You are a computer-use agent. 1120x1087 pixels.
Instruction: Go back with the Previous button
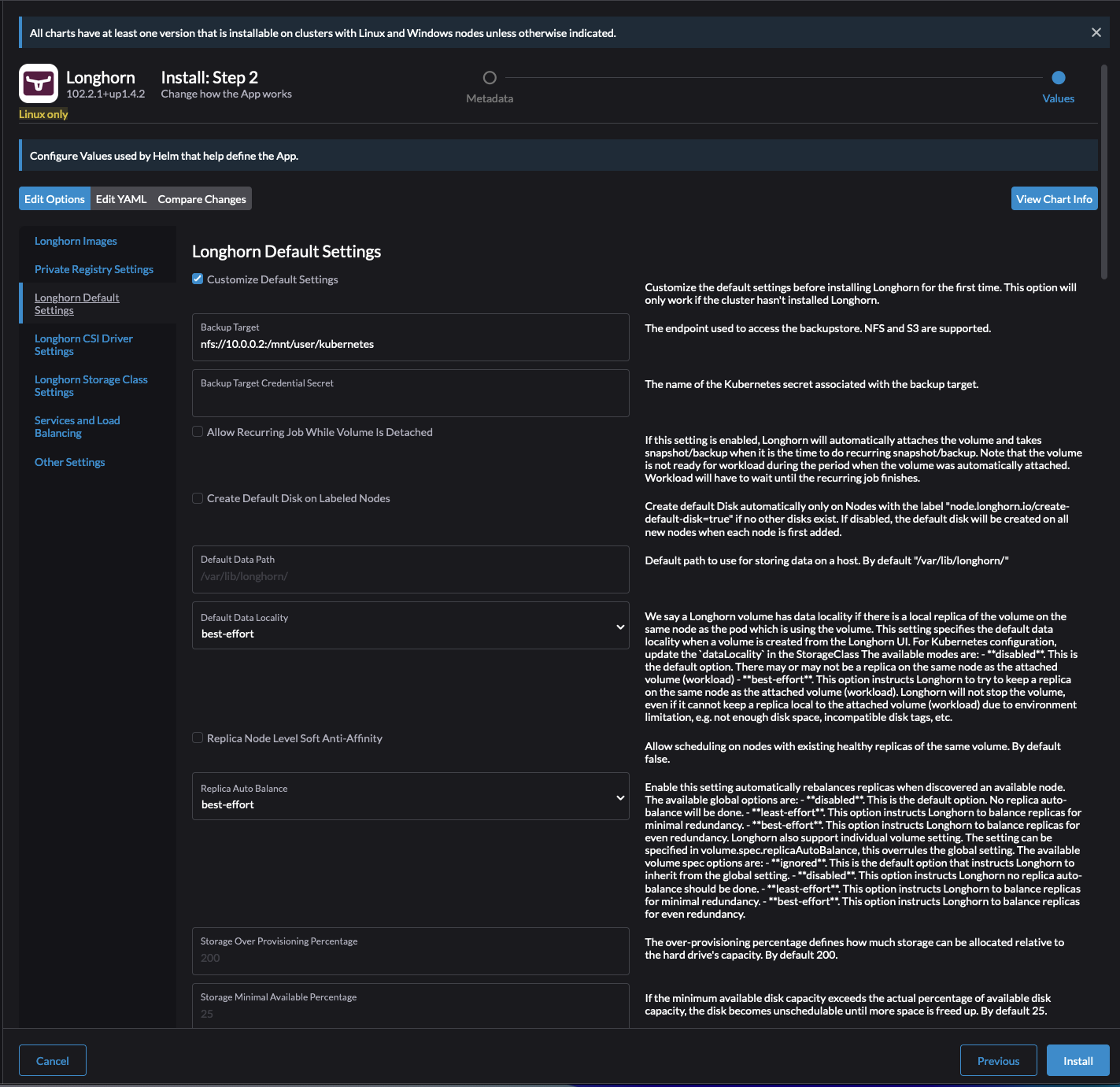point(998,1061)
